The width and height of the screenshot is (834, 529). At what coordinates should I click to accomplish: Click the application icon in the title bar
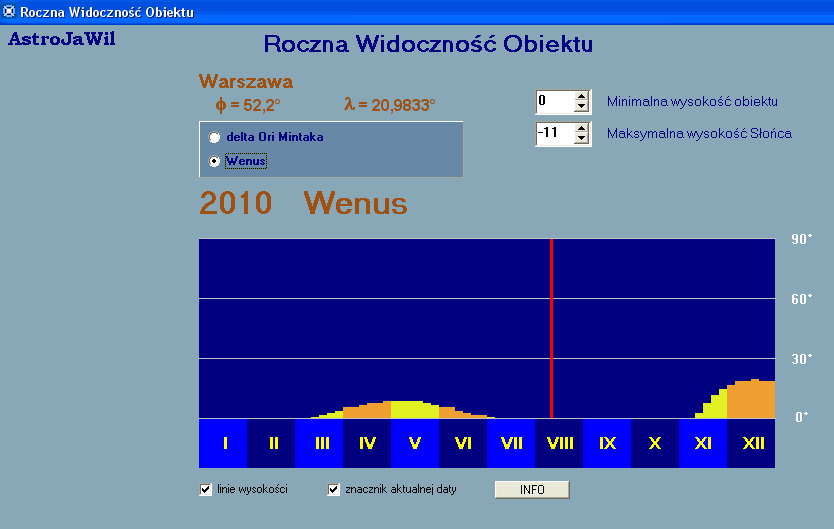pos(9,11)
